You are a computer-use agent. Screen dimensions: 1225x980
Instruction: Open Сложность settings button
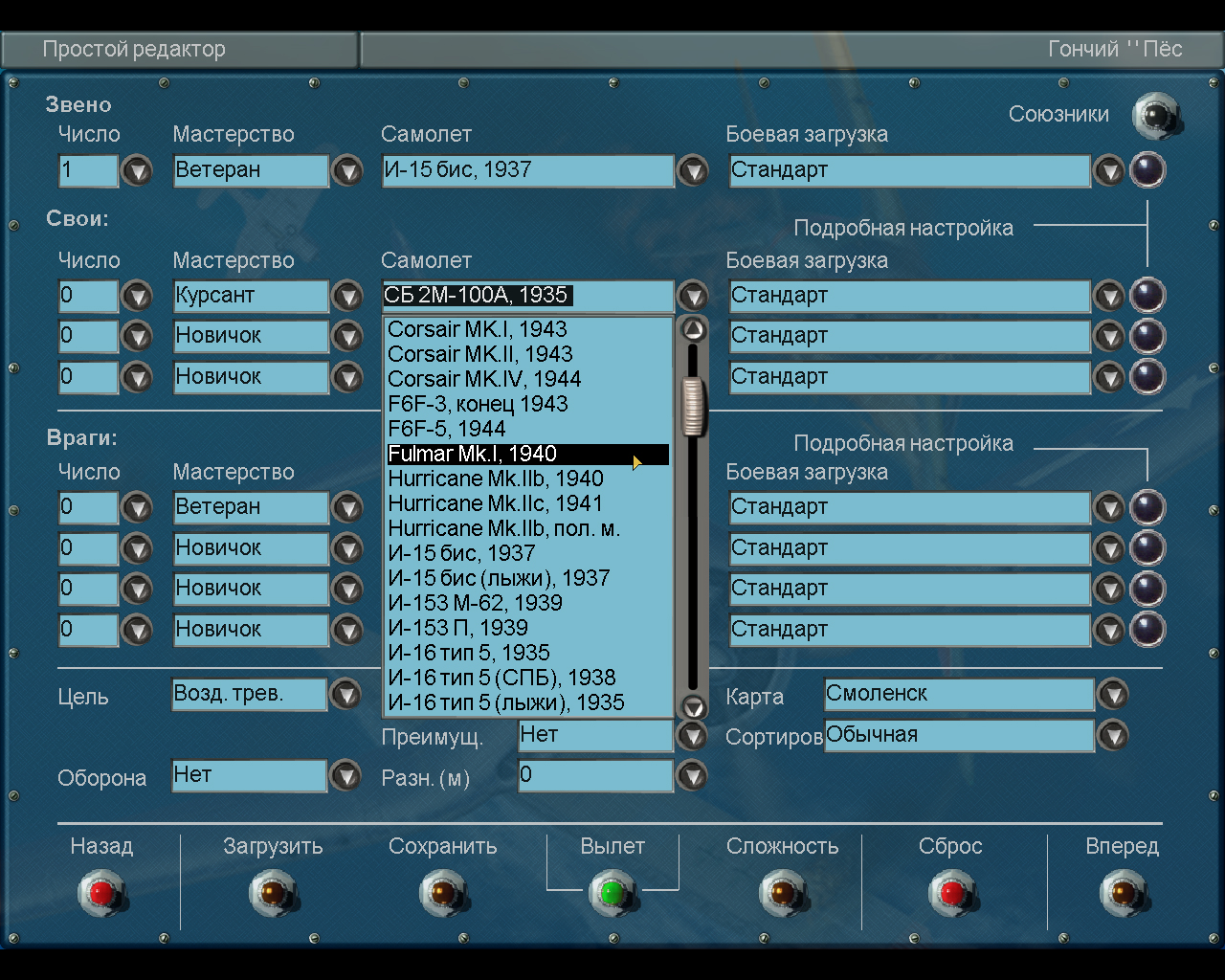pos(782,894)
